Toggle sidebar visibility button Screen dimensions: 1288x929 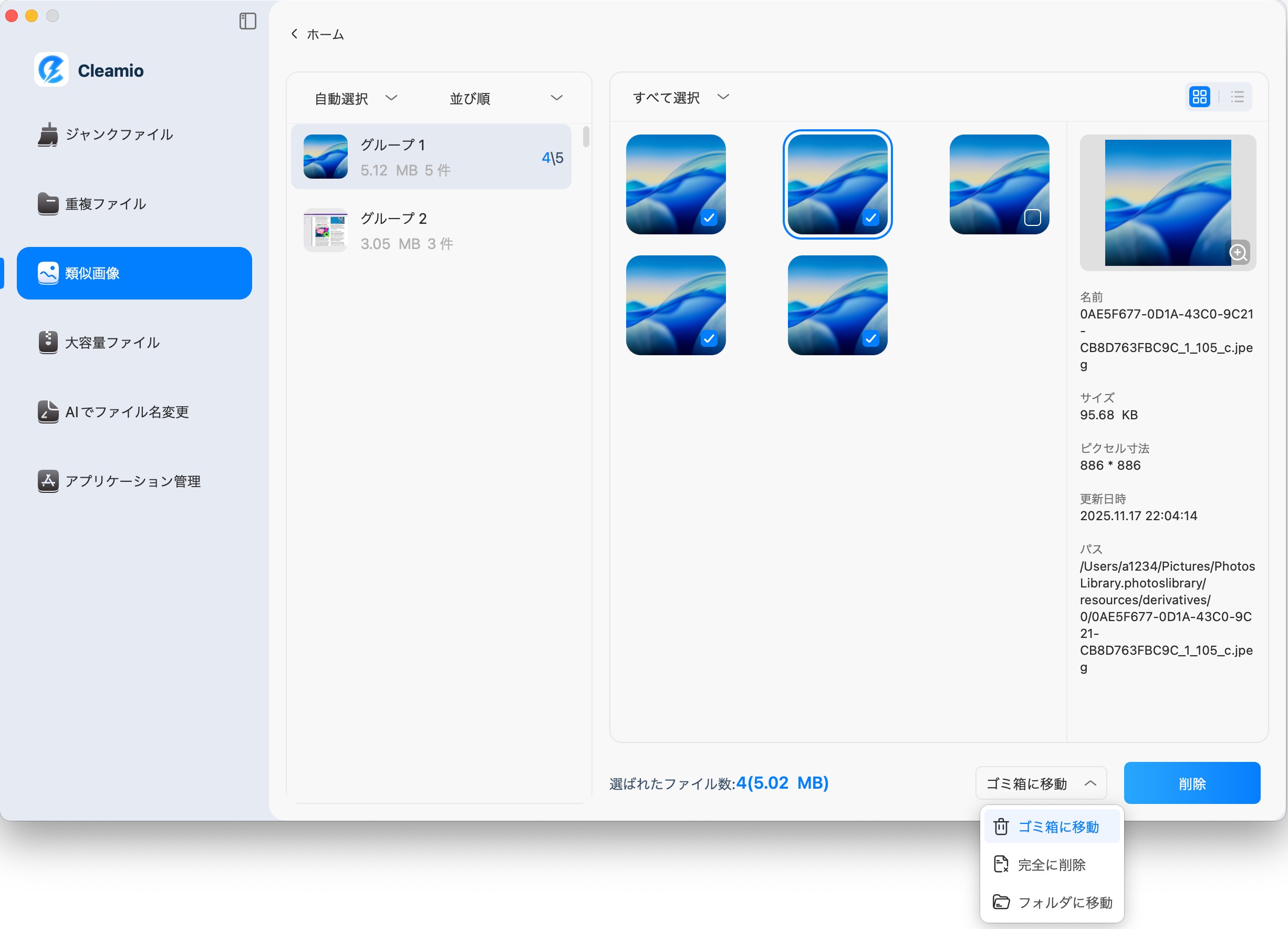click(247, 21)
